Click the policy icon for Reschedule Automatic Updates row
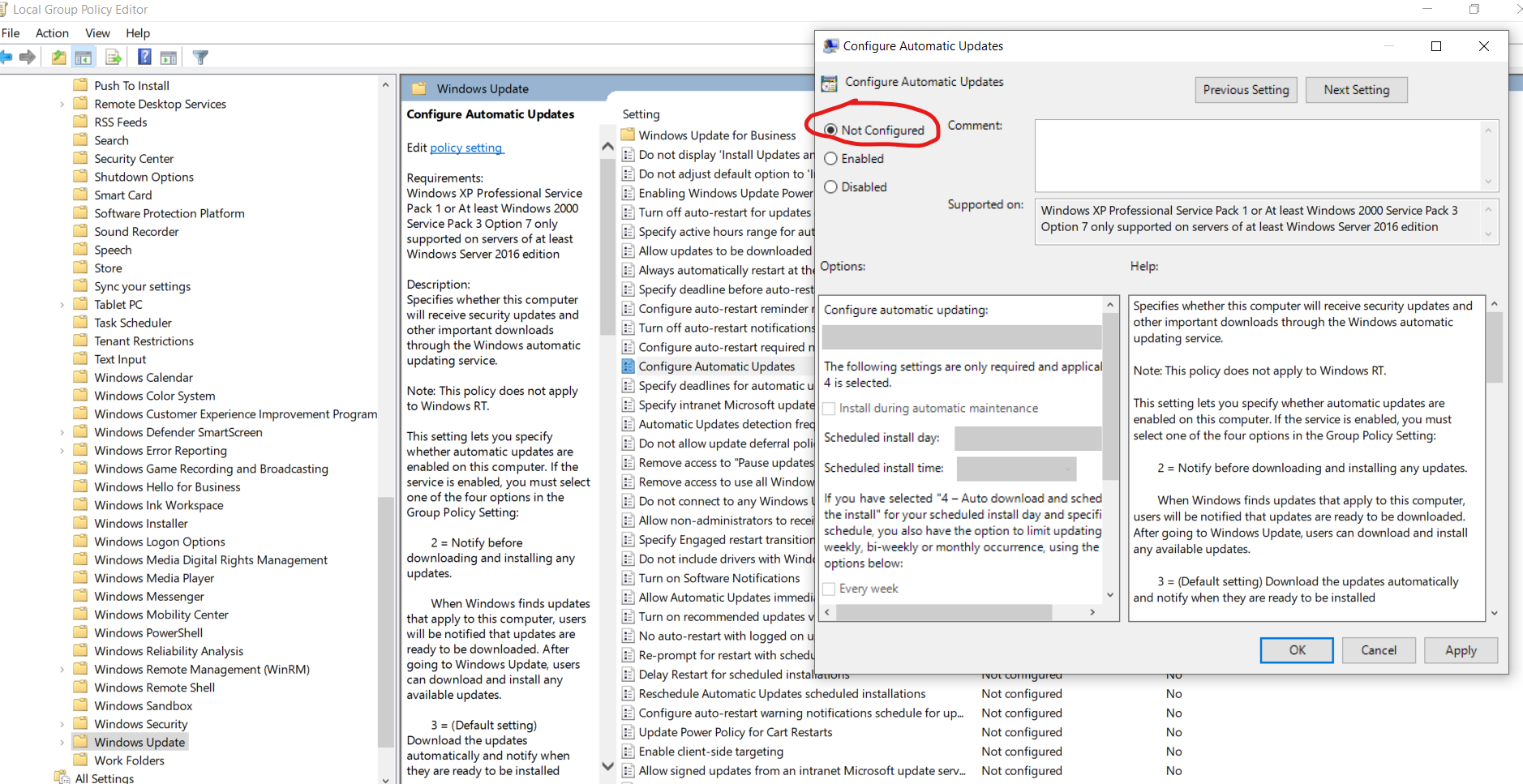This screenshot has height=784, width=1523. tap(628, 694)
